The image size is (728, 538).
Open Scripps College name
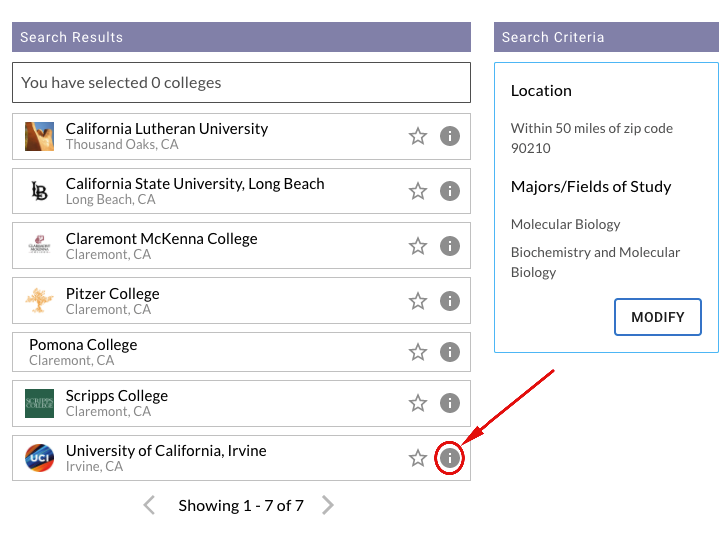[x=117, y=395]
